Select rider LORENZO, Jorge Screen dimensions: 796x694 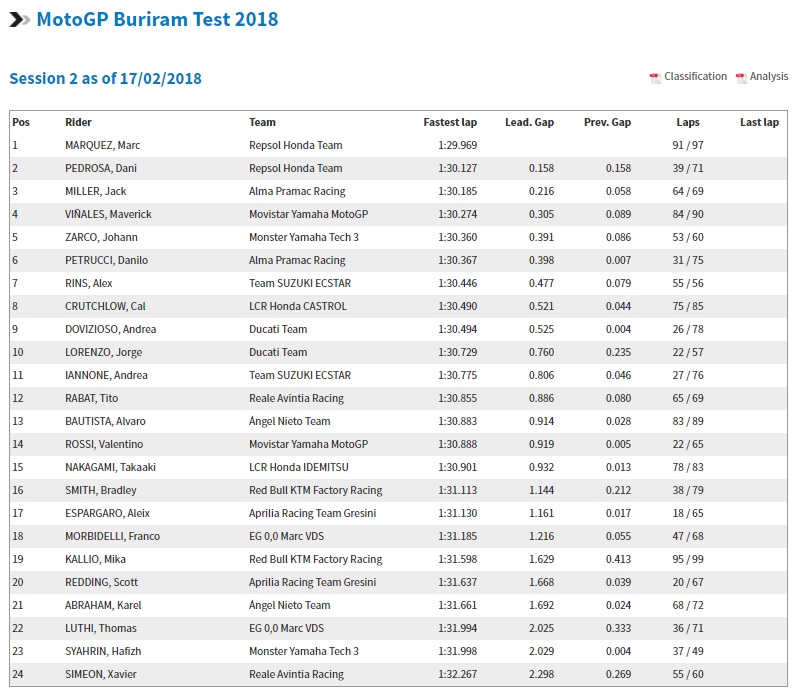pyautogui.click(x=104, y=352)
